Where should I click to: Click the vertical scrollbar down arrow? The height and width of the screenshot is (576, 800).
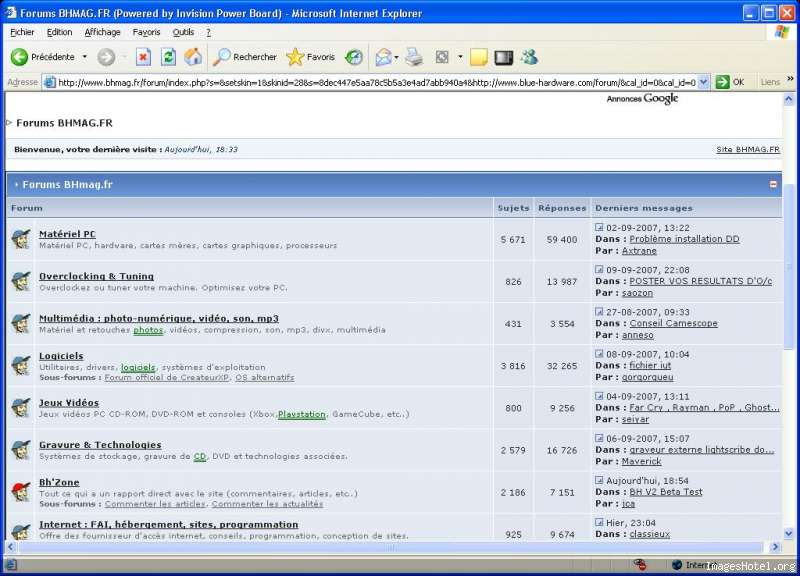789,534
